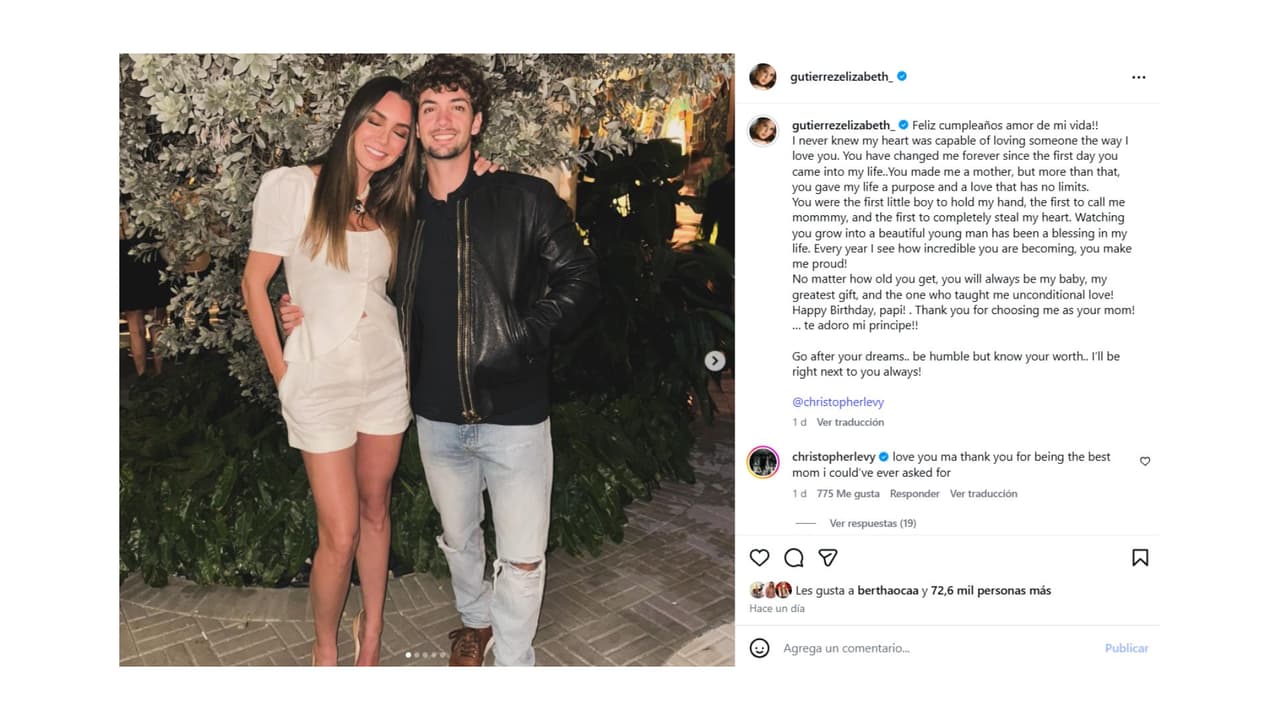Open the 72,6 mil personas más likes list
The height and width of the screenshot is (720, 1280).
991,591
